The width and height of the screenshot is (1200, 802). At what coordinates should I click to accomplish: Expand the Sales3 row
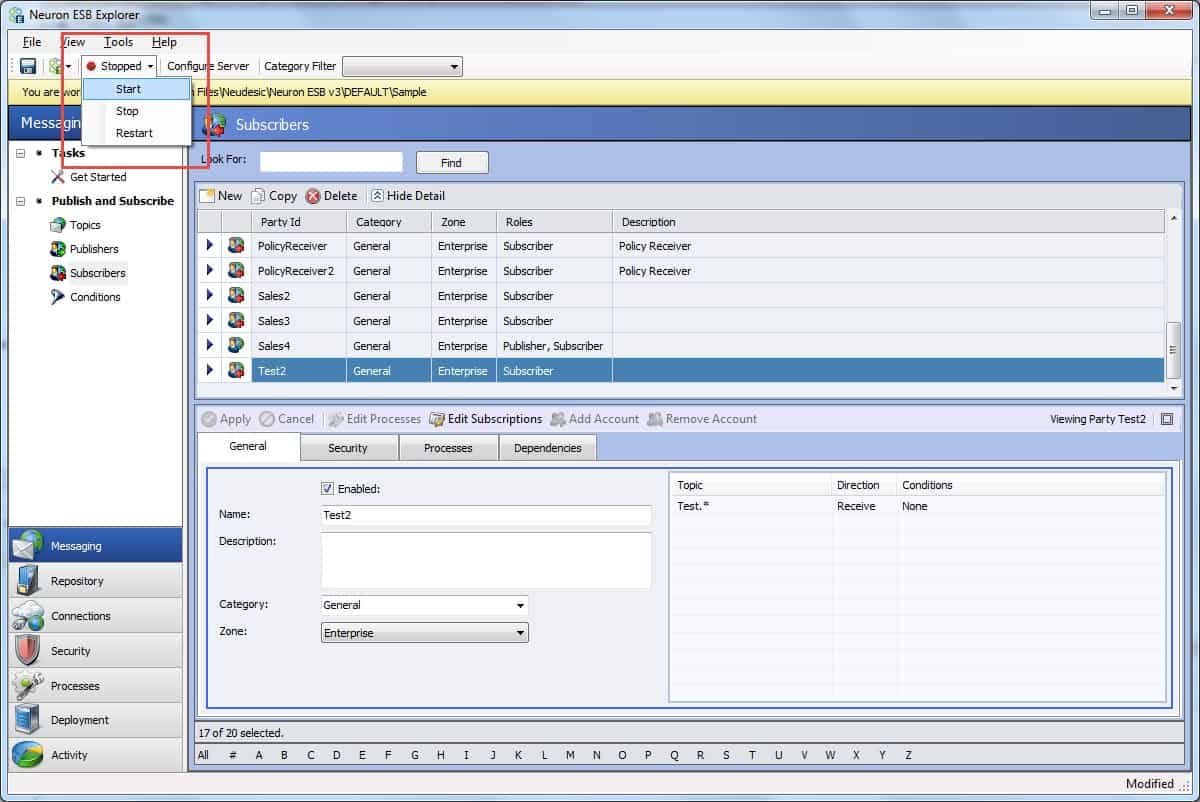pyautogui.click(x=210, y=320)
